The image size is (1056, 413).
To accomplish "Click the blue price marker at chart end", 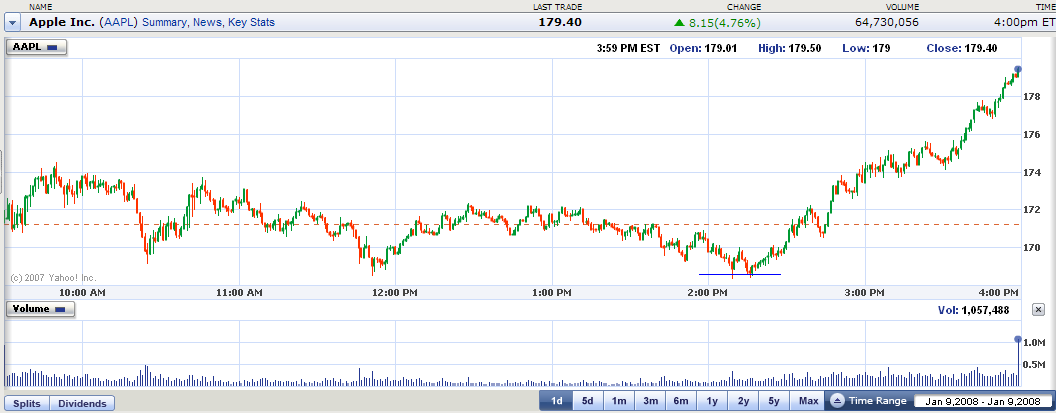I will point(1018,69).
